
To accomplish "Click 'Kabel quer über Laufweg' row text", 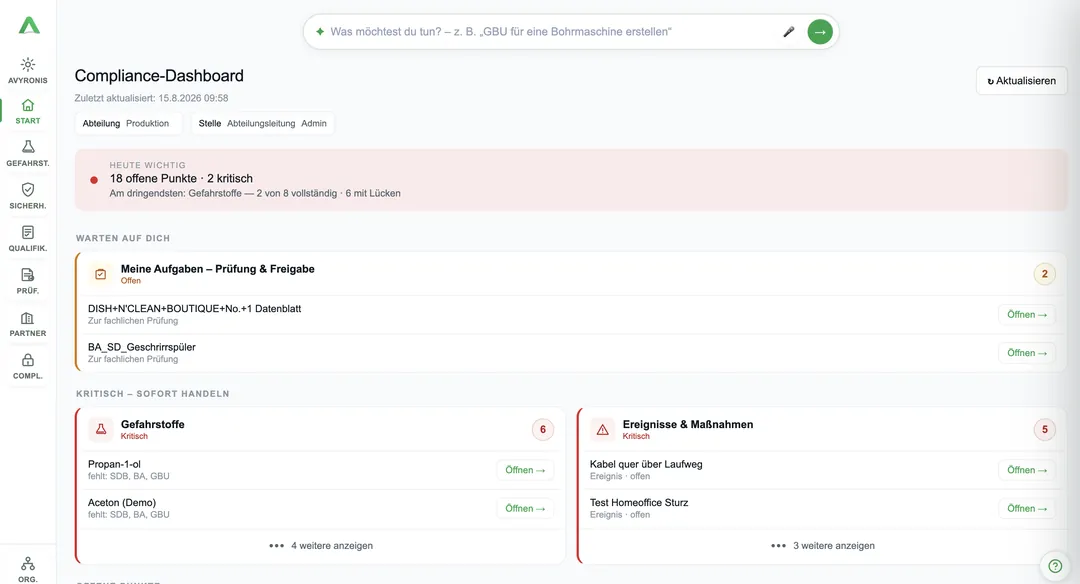I will [646, 464].
